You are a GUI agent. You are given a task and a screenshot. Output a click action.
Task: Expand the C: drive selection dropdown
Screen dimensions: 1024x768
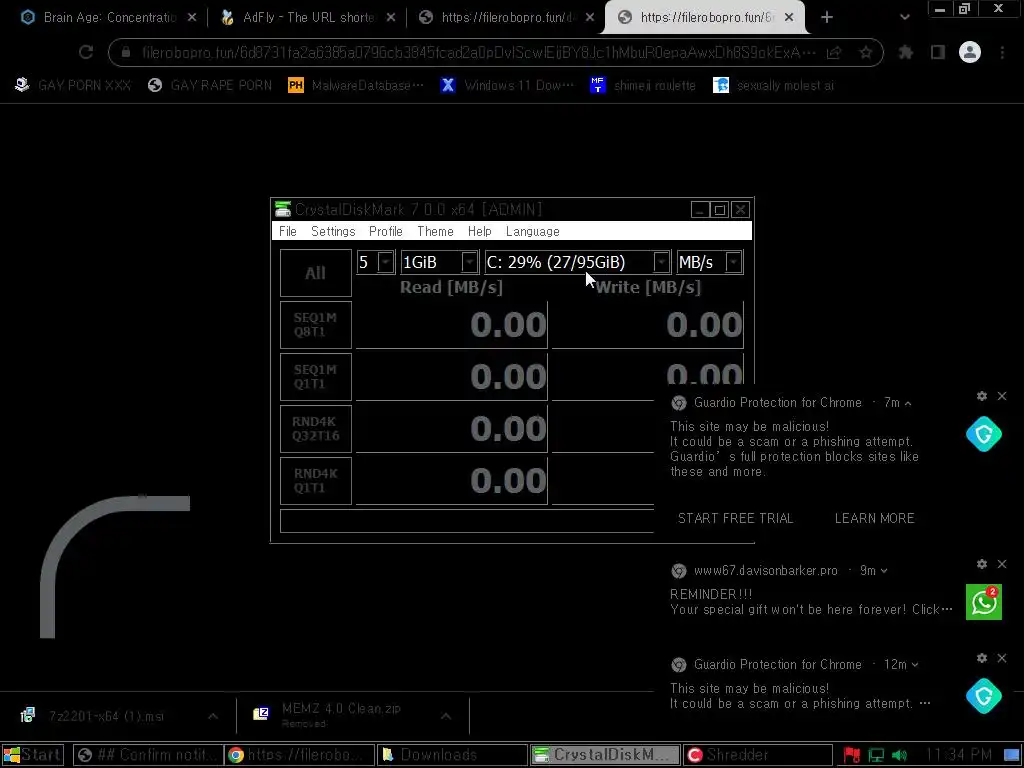(661, 262)
